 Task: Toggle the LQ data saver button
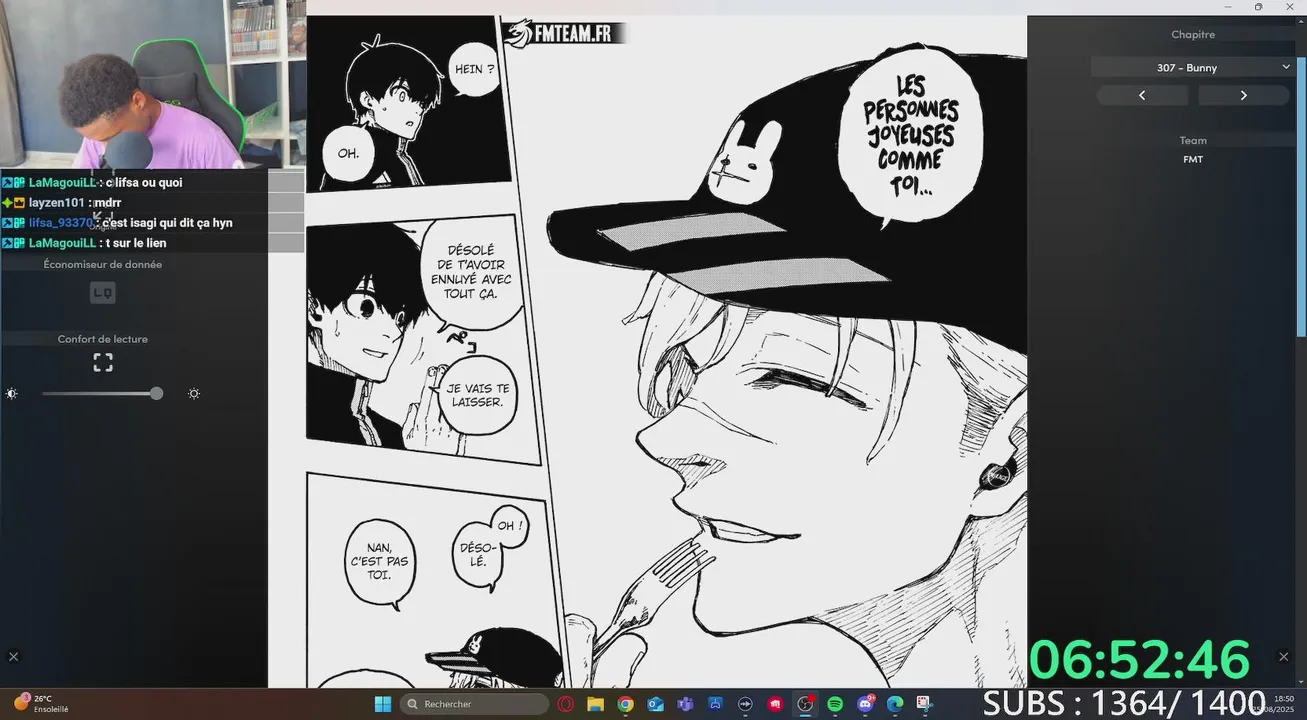103,292
